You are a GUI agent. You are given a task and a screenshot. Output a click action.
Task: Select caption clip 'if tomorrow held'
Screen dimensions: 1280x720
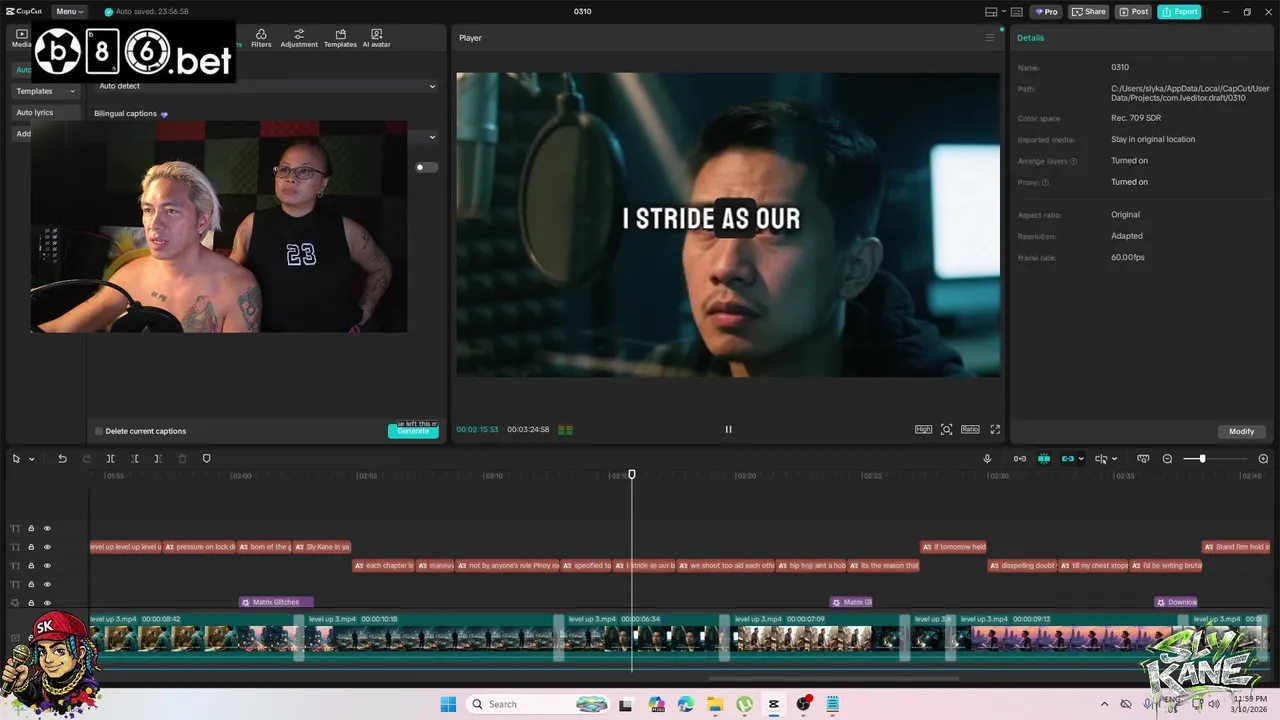click(954, 547)
